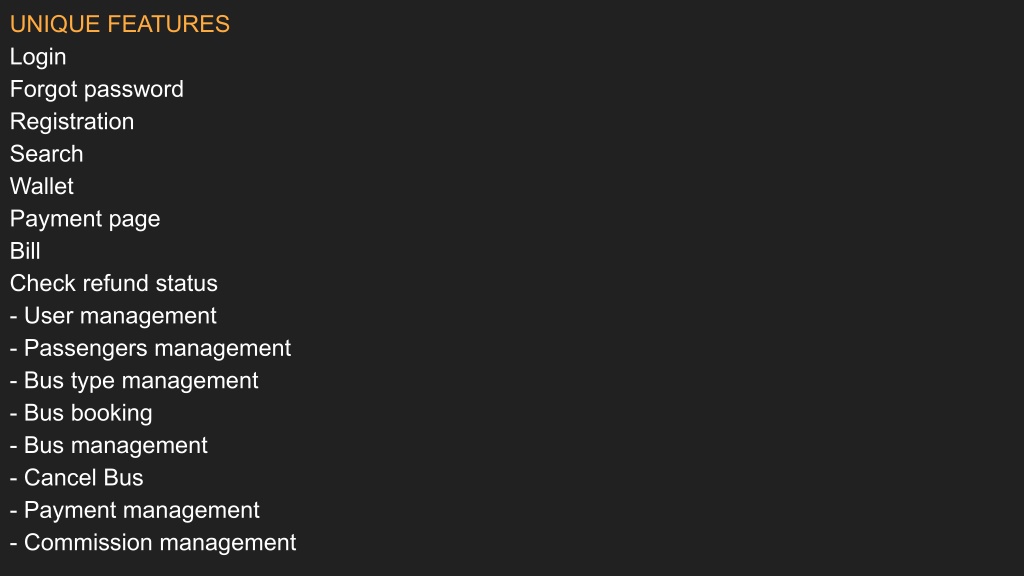Image resolution: width=1024 pixels, height=576 pixels.
Task: Click the Search text item
Action: pos(46,154)
